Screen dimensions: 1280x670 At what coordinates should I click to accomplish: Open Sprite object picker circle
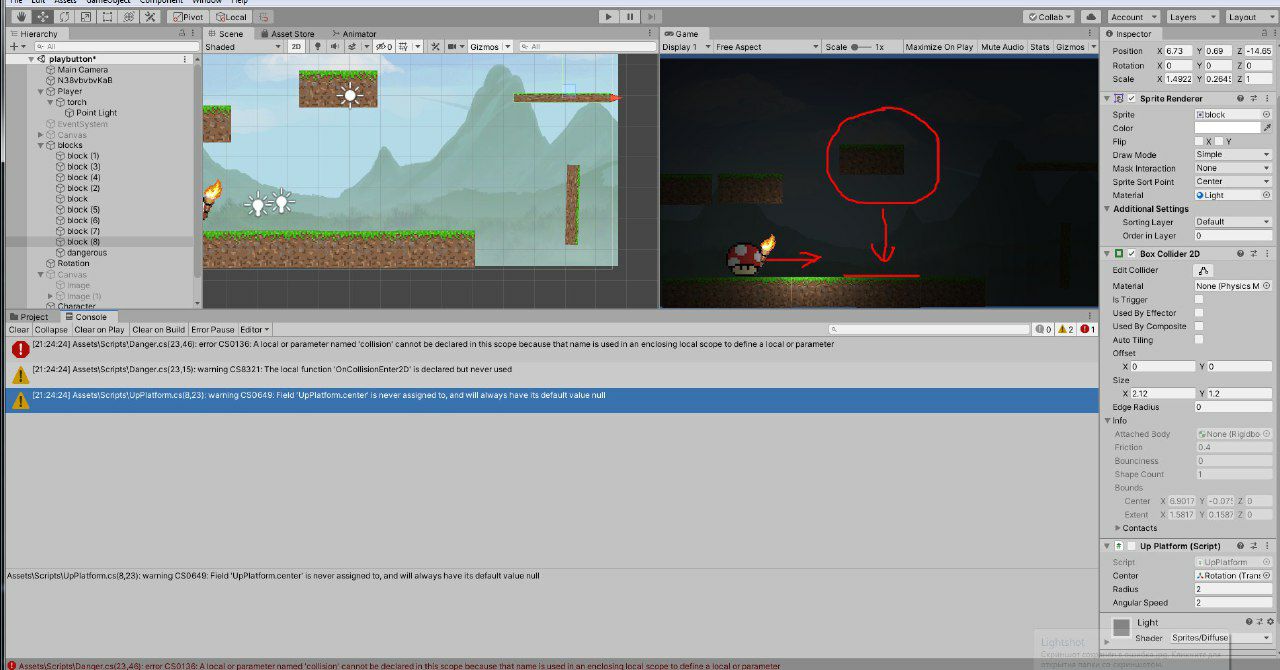point(1266,115)
